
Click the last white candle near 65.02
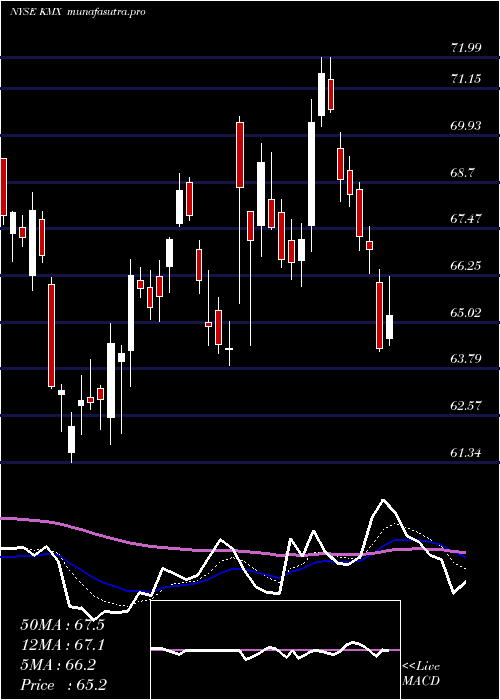(x=389, y=327)
